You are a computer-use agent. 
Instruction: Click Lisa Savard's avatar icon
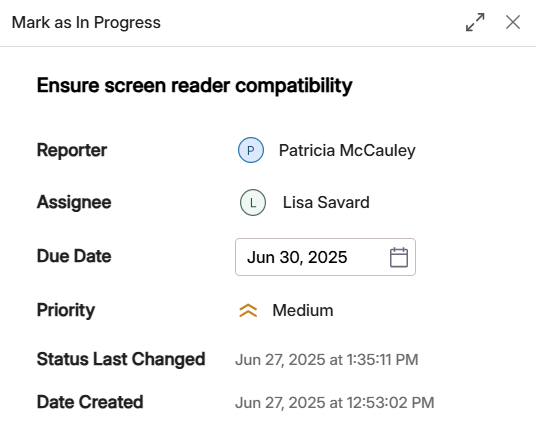coord(253,202)
